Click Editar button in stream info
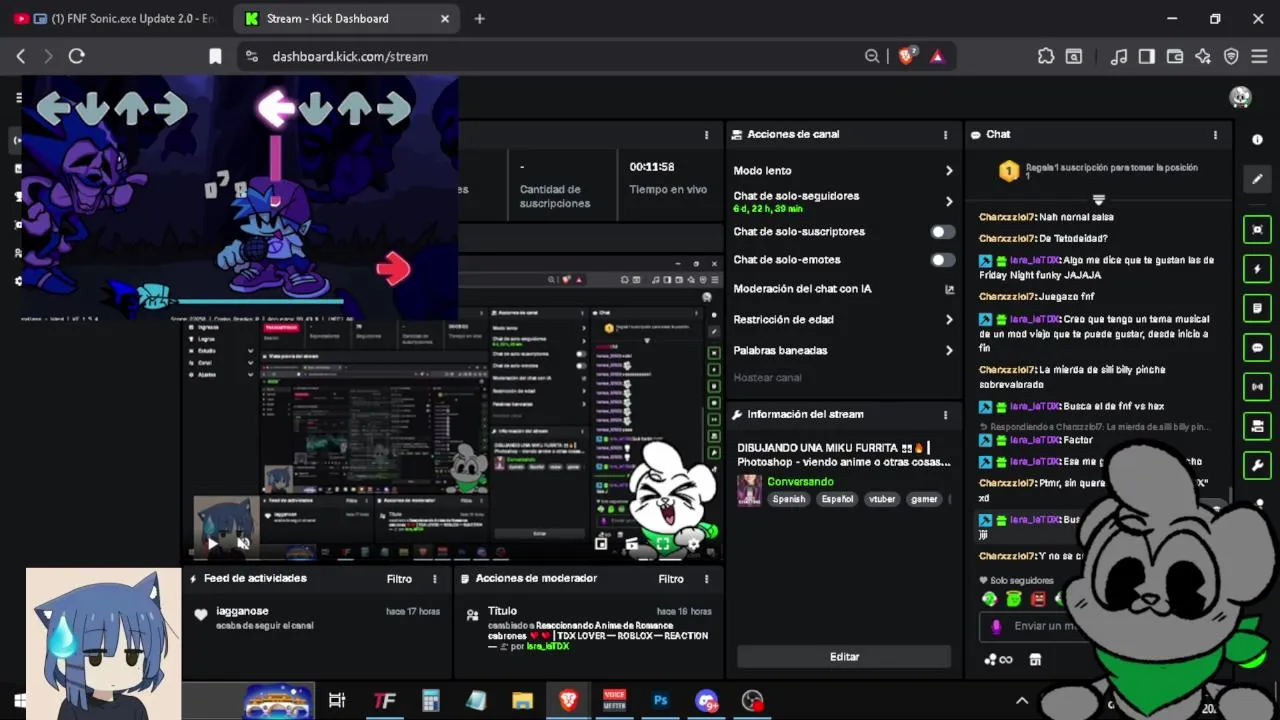 click(844, 657)
